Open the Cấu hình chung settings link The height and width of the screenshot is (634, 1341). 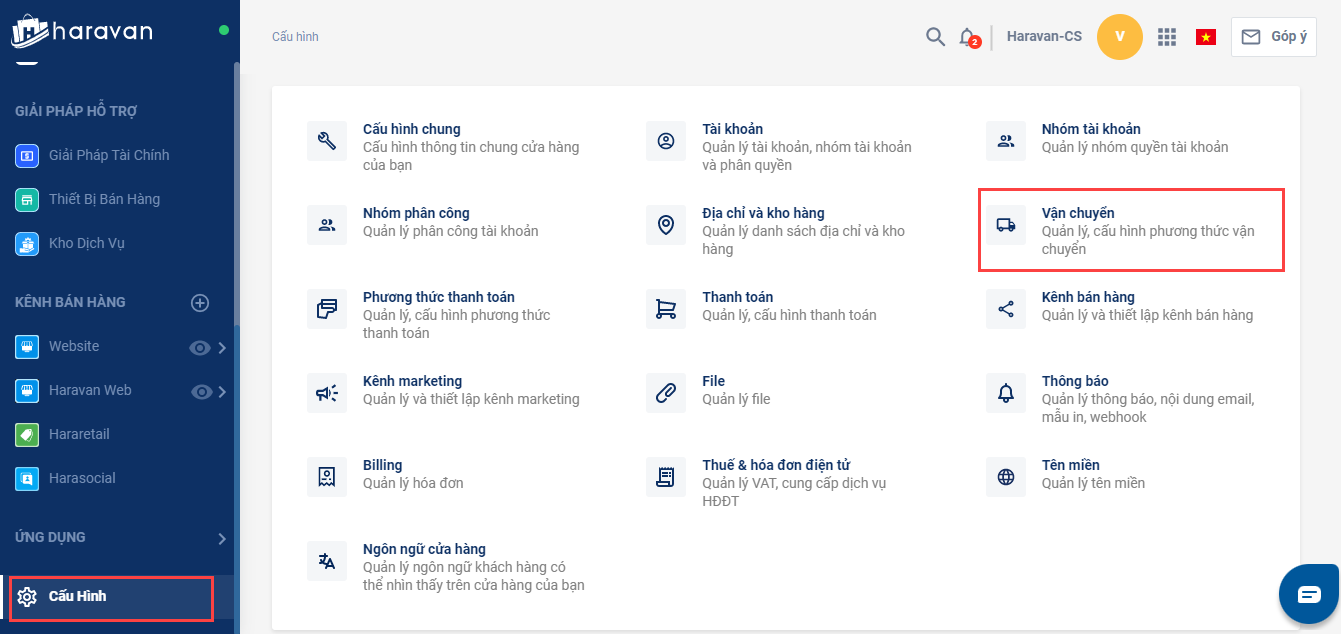(412, 129)
